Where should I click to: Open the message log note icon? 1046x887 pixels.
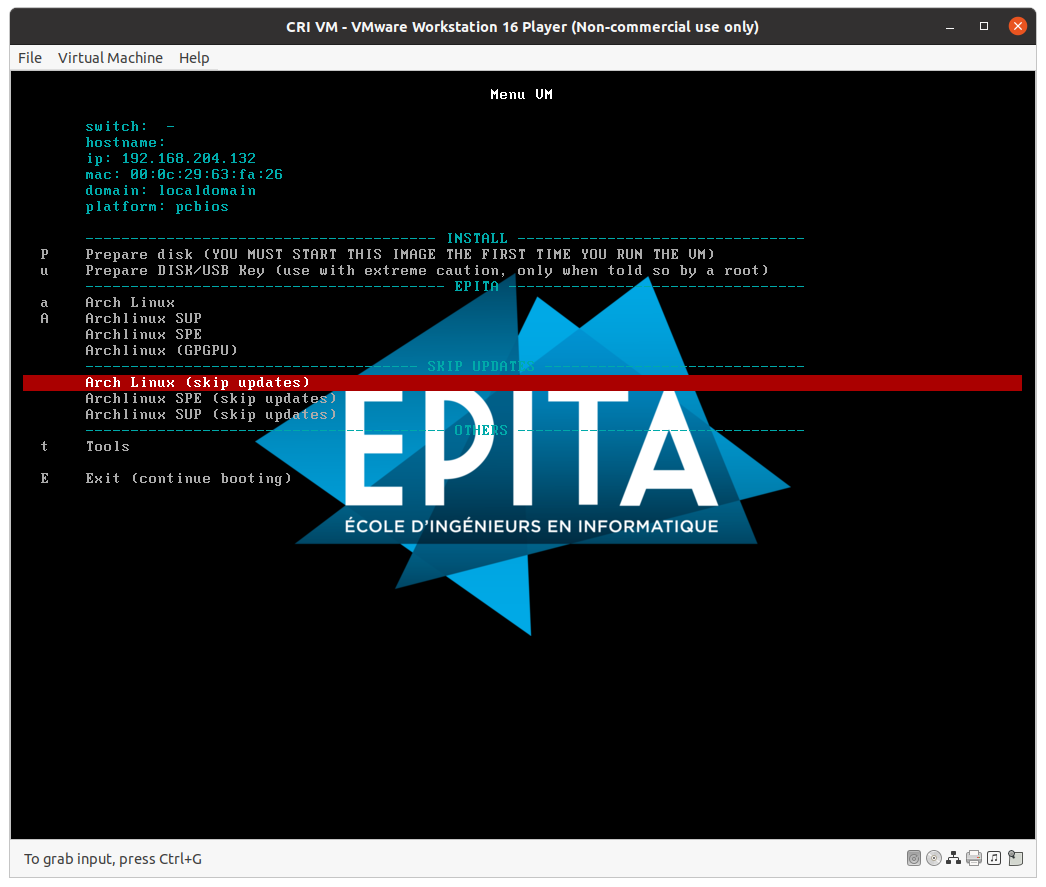tap(1015, 858)
